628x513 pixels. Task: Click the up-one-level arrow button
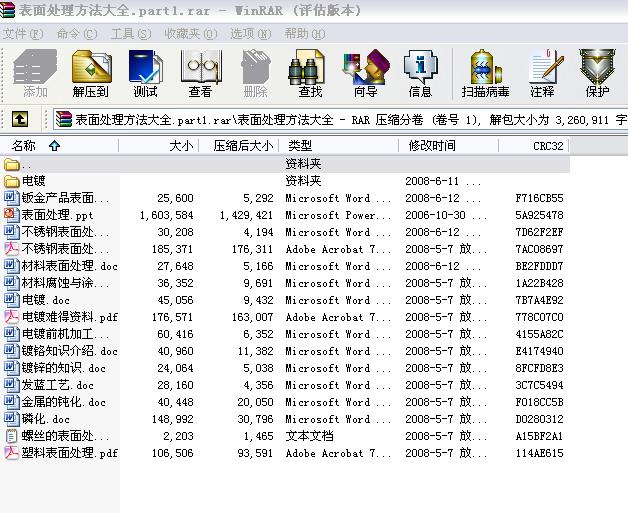(20, 119)
